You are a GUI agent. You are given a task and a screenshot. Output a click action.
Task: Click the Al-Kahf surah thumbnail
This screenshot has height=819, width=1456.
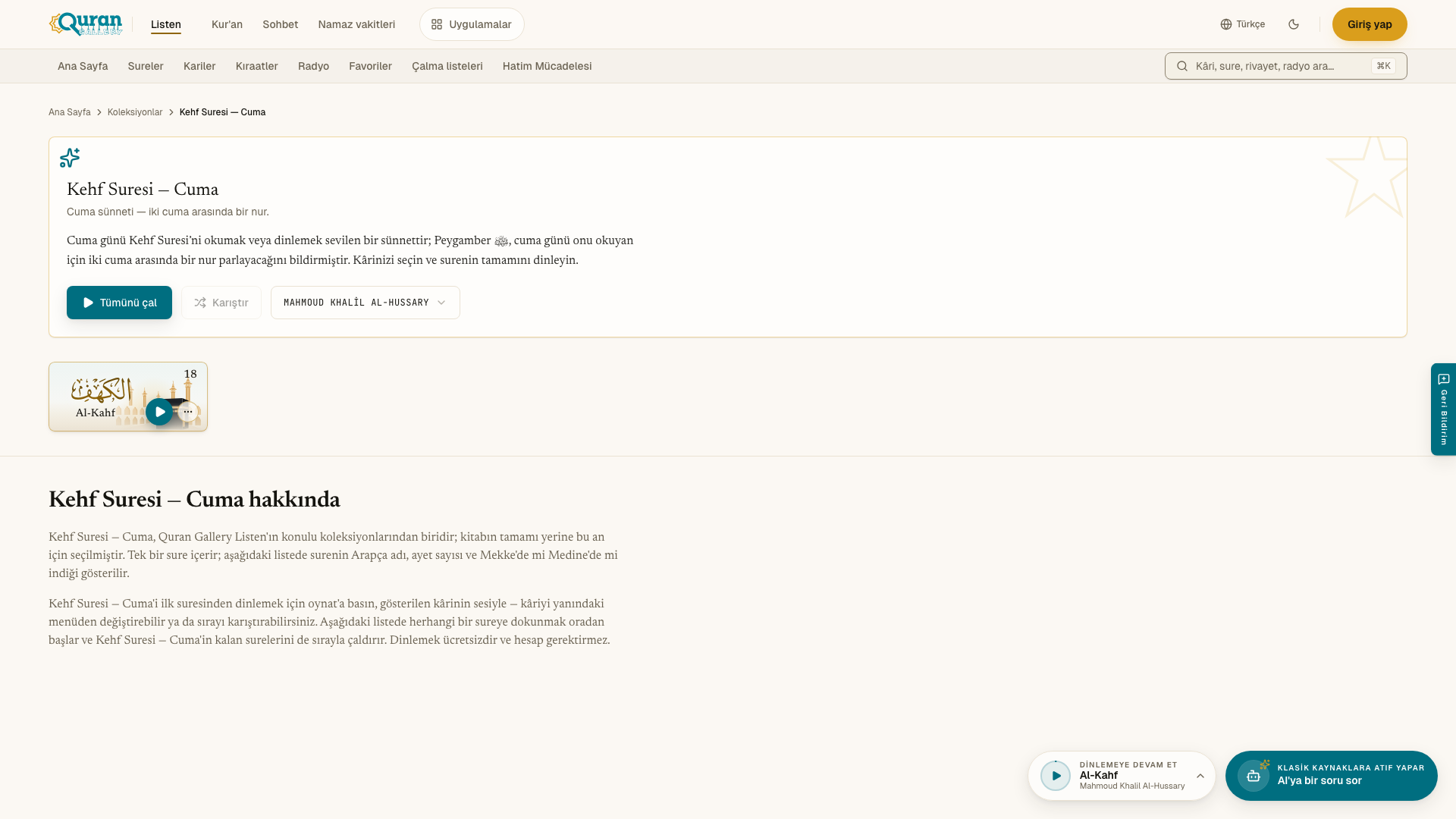point(128,397)
